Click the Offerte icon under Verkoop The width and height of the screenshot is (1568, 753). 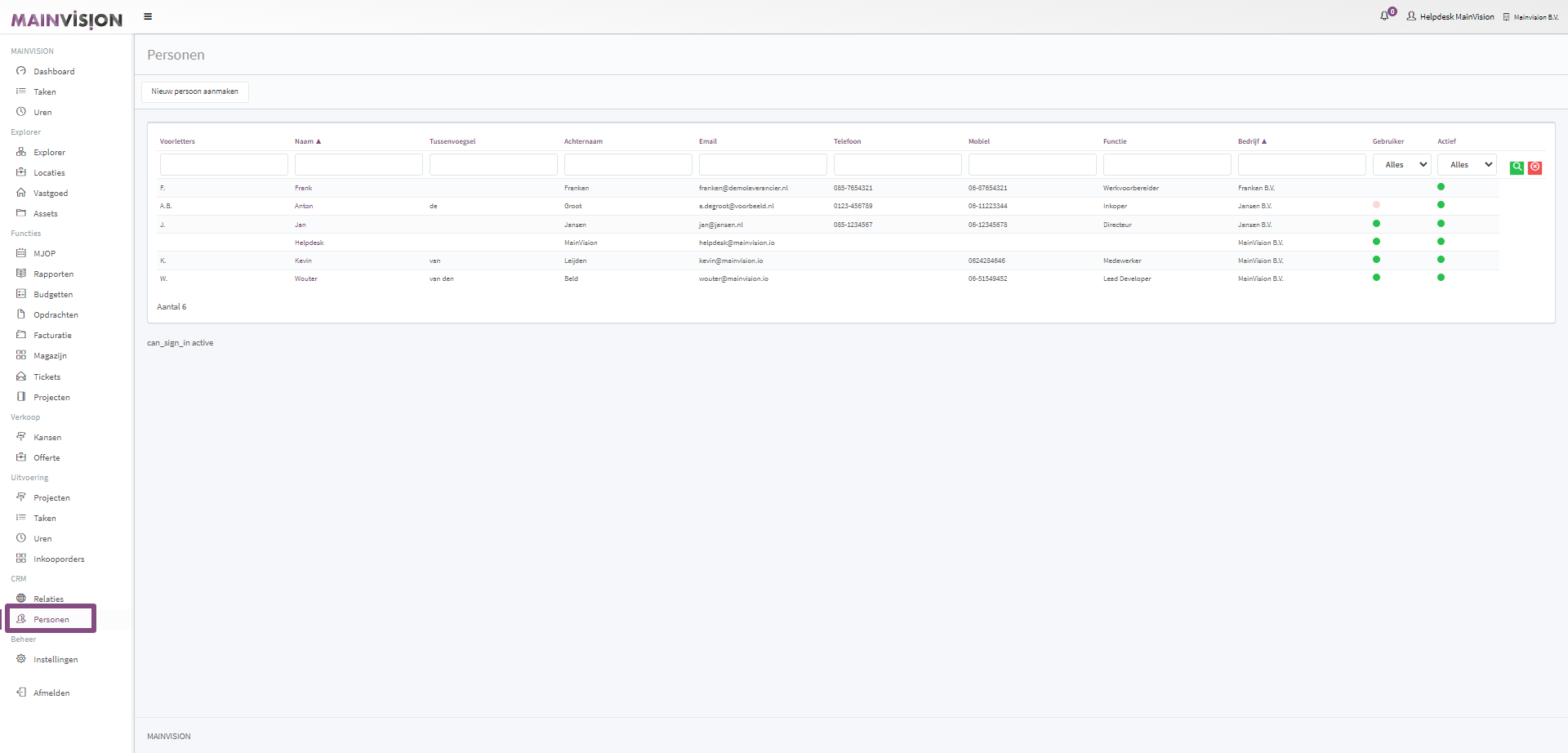[21, 457]
